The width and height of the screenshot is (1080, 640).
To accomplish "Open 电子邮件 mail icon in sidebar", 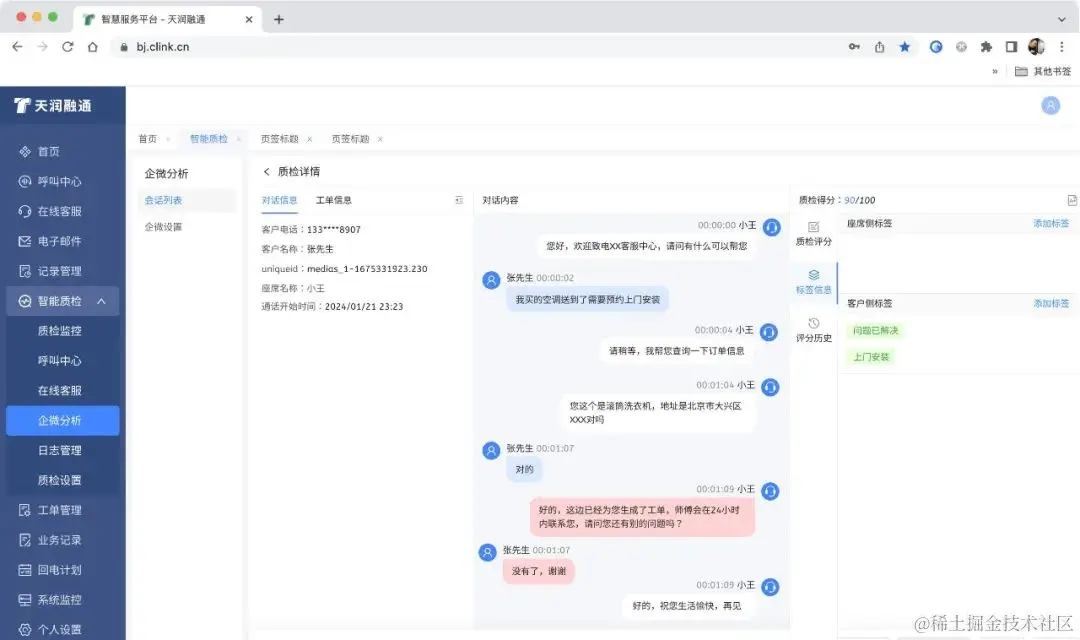I will (25, 241).
